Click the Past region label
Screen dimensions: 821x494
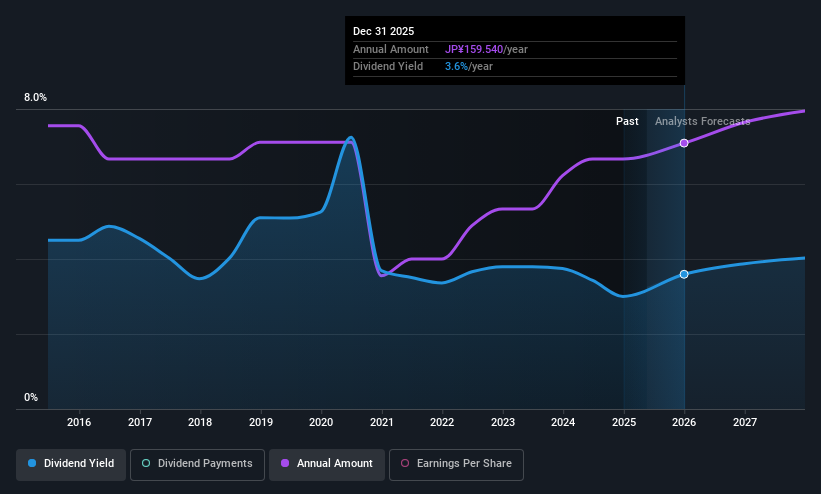pyautogui.click(x=627, y=121)
